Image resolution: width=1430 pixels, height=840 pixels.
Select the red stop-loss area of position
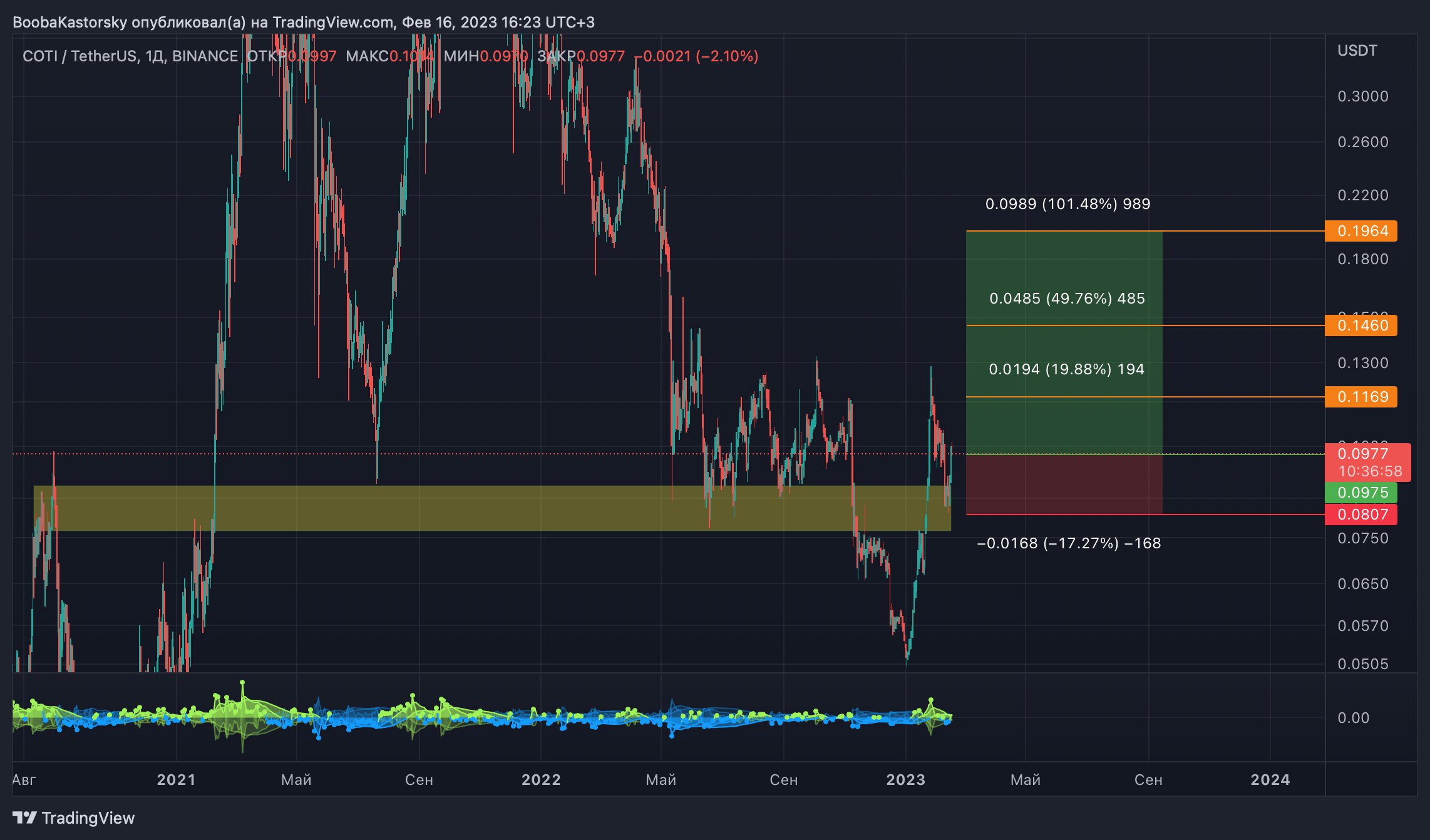(x=1064, y=484)
